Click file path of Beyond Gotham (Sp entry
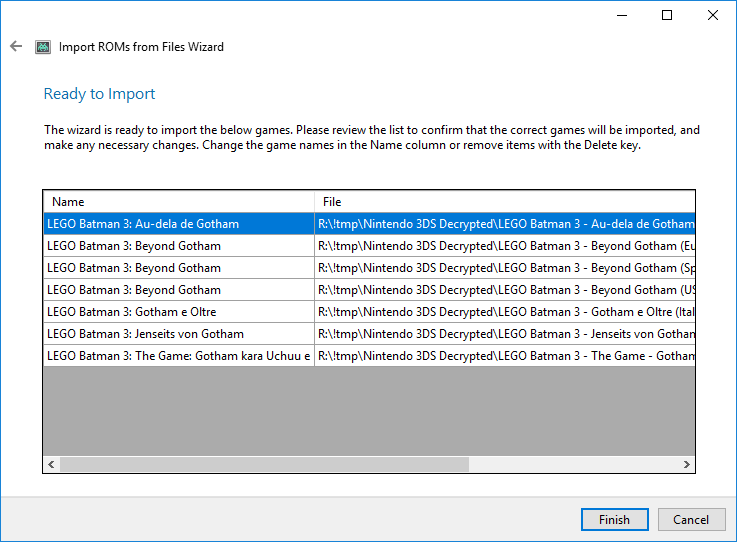Viewport: 737px width, 542px height. click(x=505, y=268)
